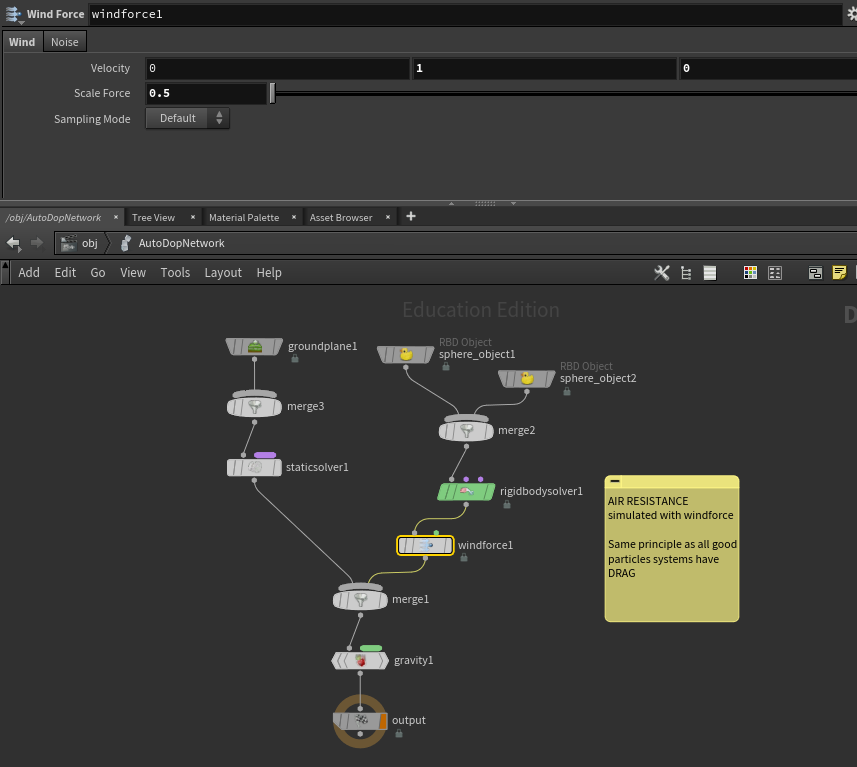Screen dimensions: 857x767
Task: Toggle lock icon under groundplane1 node
Action: 295,359
